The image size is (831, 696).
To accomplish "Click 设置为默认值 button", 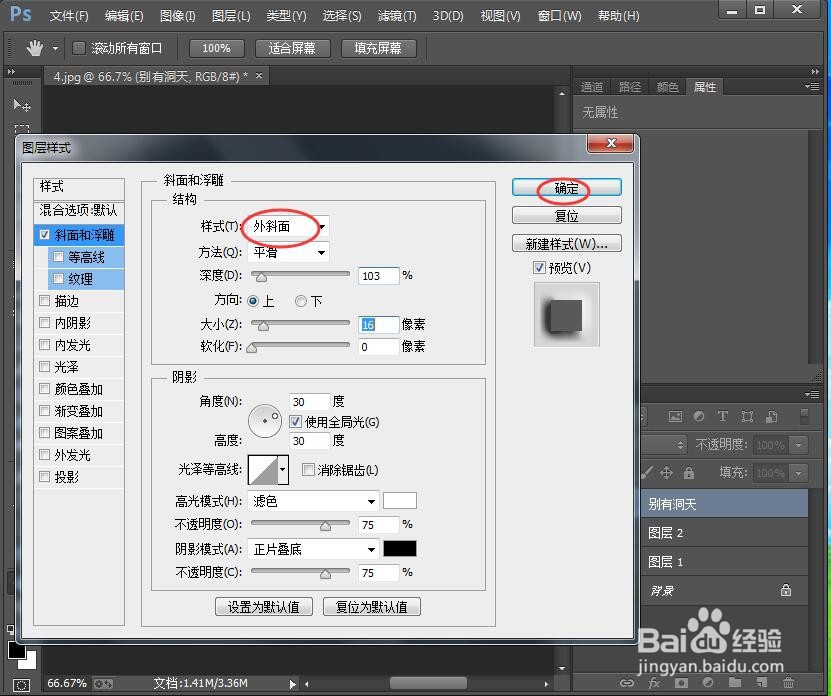I will pos(263,606).
